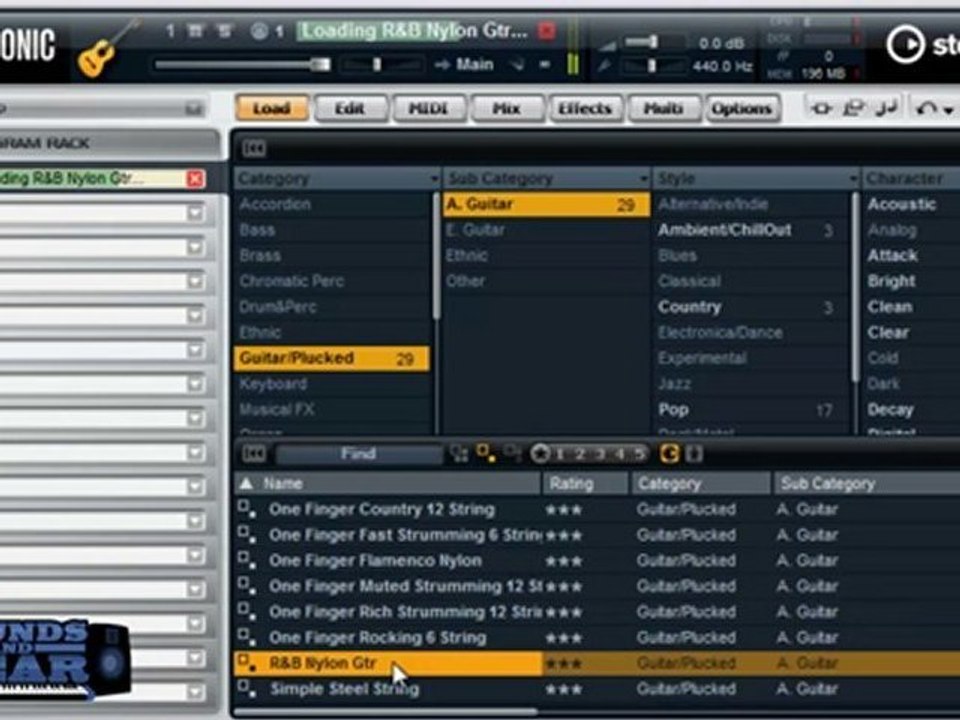Sort results by Rating column

tap(587, 484)
